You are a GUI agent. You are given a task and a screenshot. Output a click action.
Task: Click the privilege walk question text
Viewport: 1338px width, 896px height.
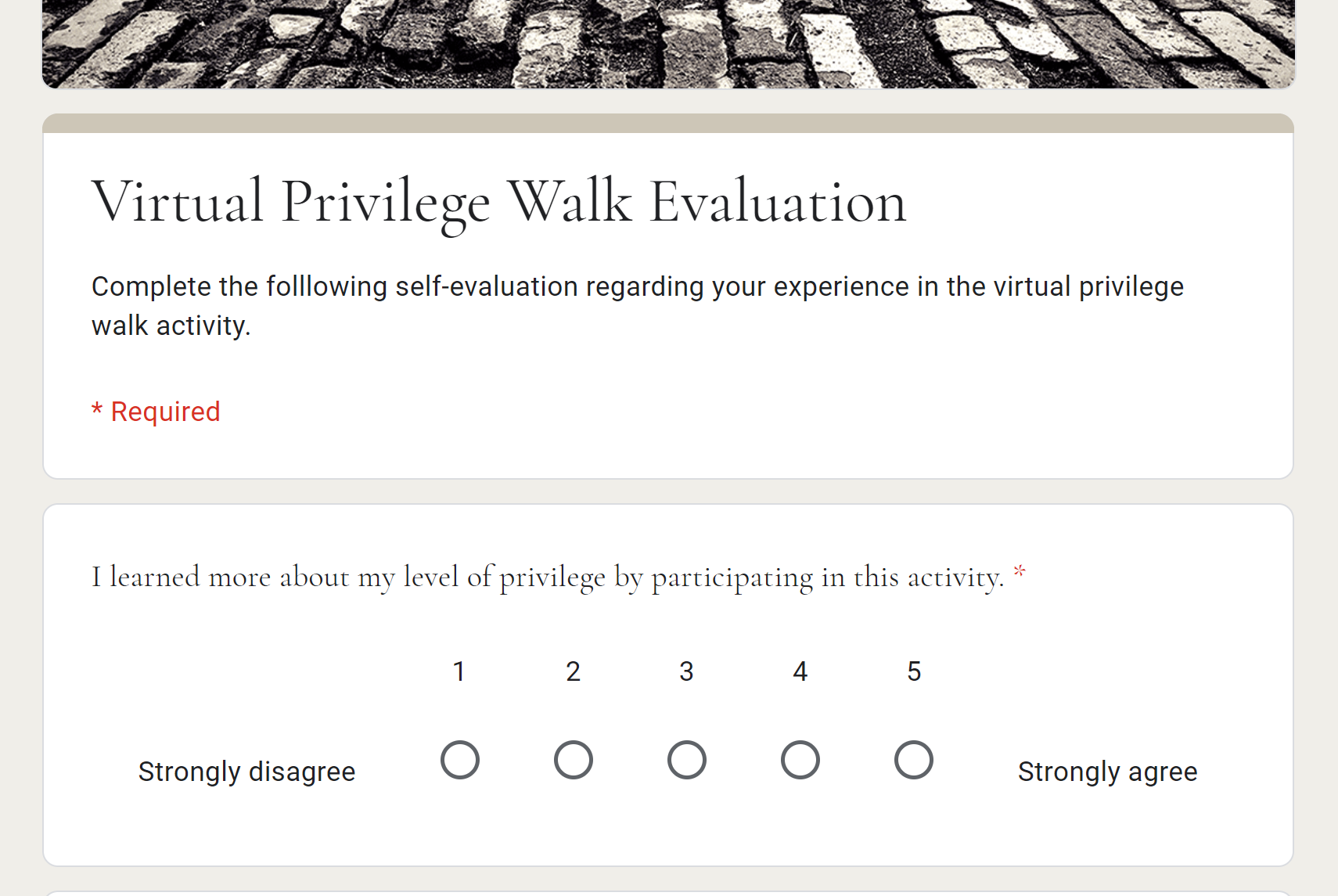[x=548, y=577]
